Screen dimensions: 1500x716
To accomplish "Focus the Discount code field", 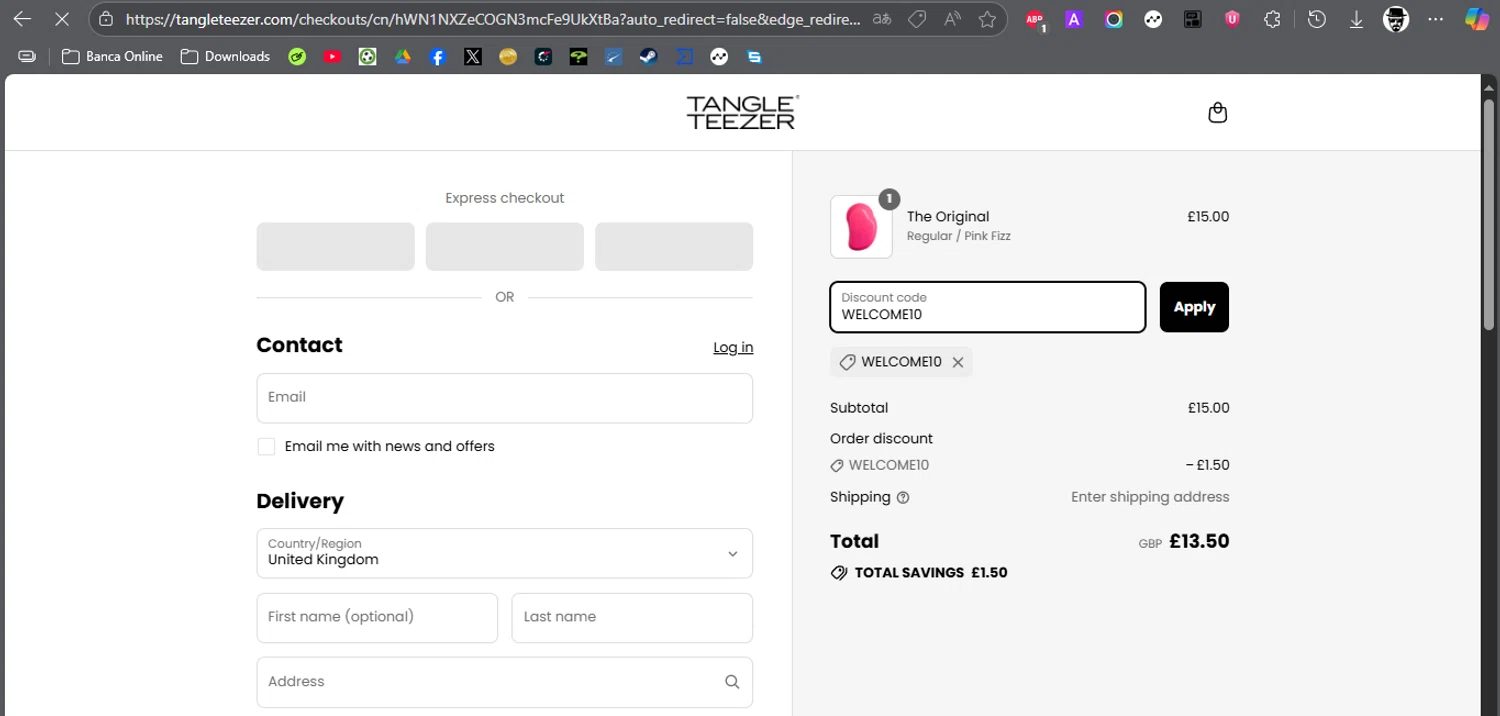I will tap(987, 307).
